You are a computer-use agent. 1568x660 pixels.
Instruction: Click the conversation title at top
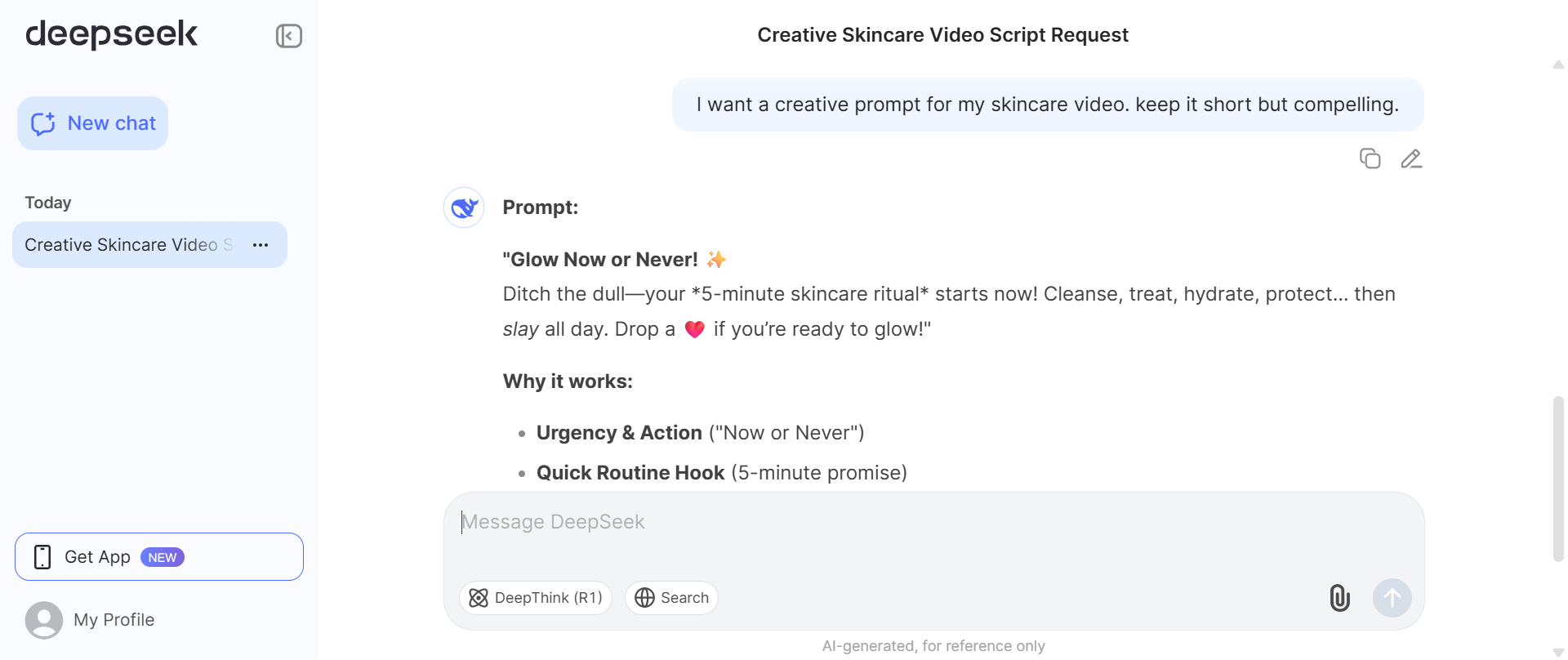click(x=942, y=35)
